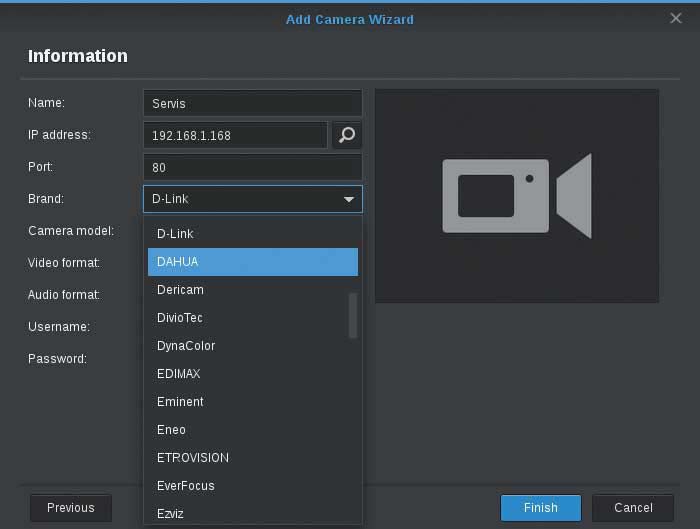Image resolution: width=700 pixels, height=529 pixels.
Task: Focus the Name field containing Servis
Action: pyautogui.click(x=253, y=104)
